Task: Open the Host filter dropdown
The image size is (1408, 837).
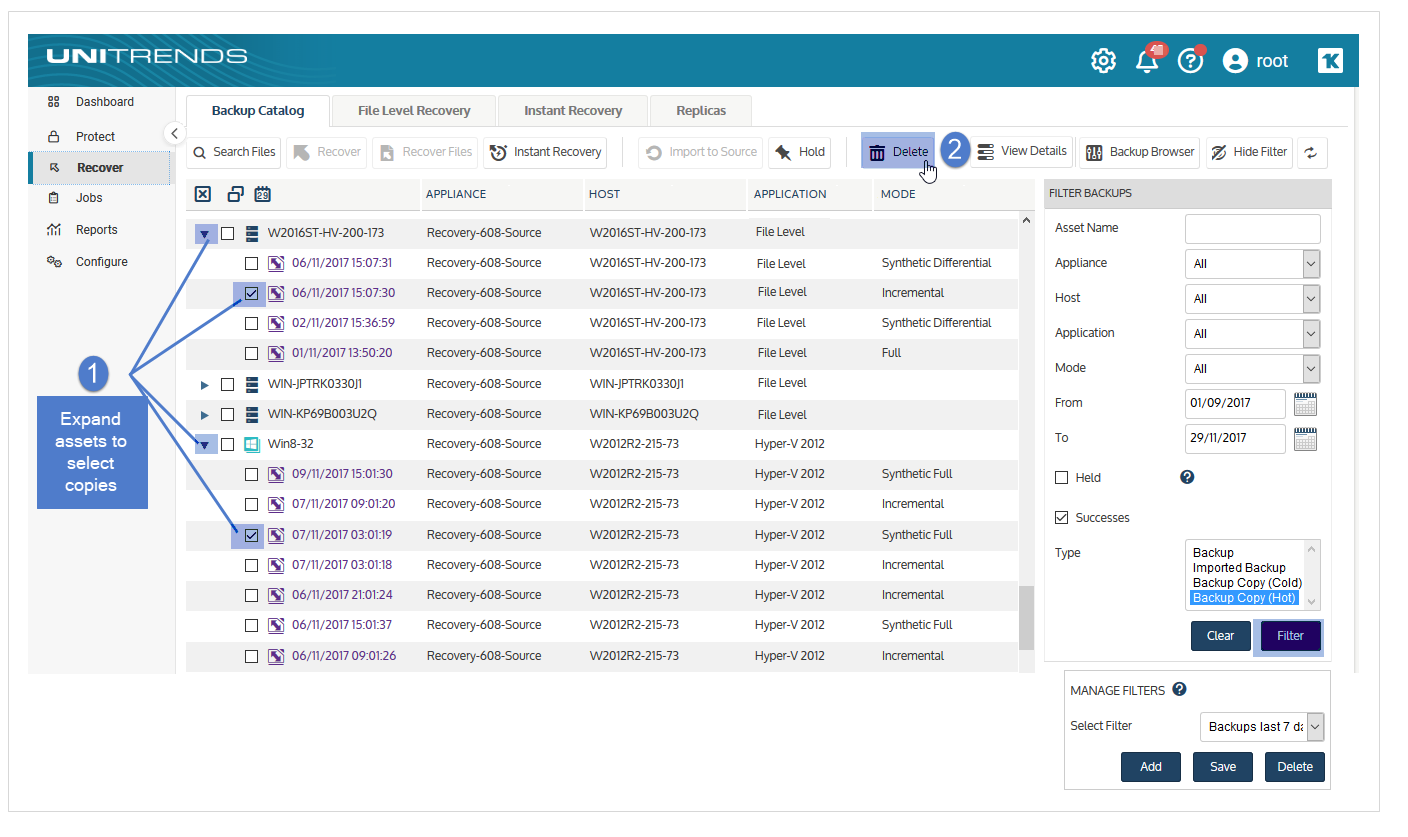Action: point(1252,299)
